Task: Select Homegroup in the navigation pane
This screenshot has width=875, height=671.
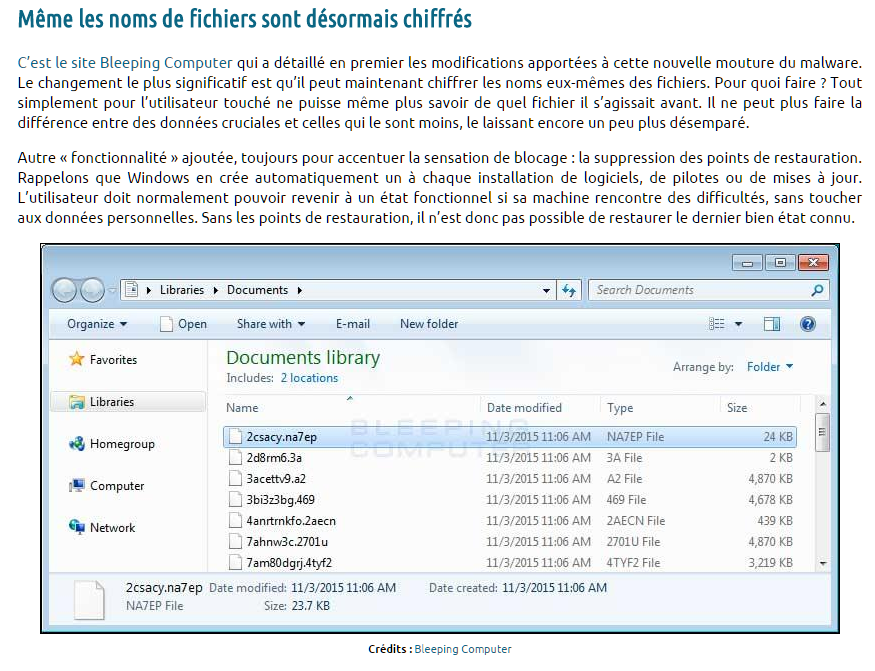Action: point(122,444)
